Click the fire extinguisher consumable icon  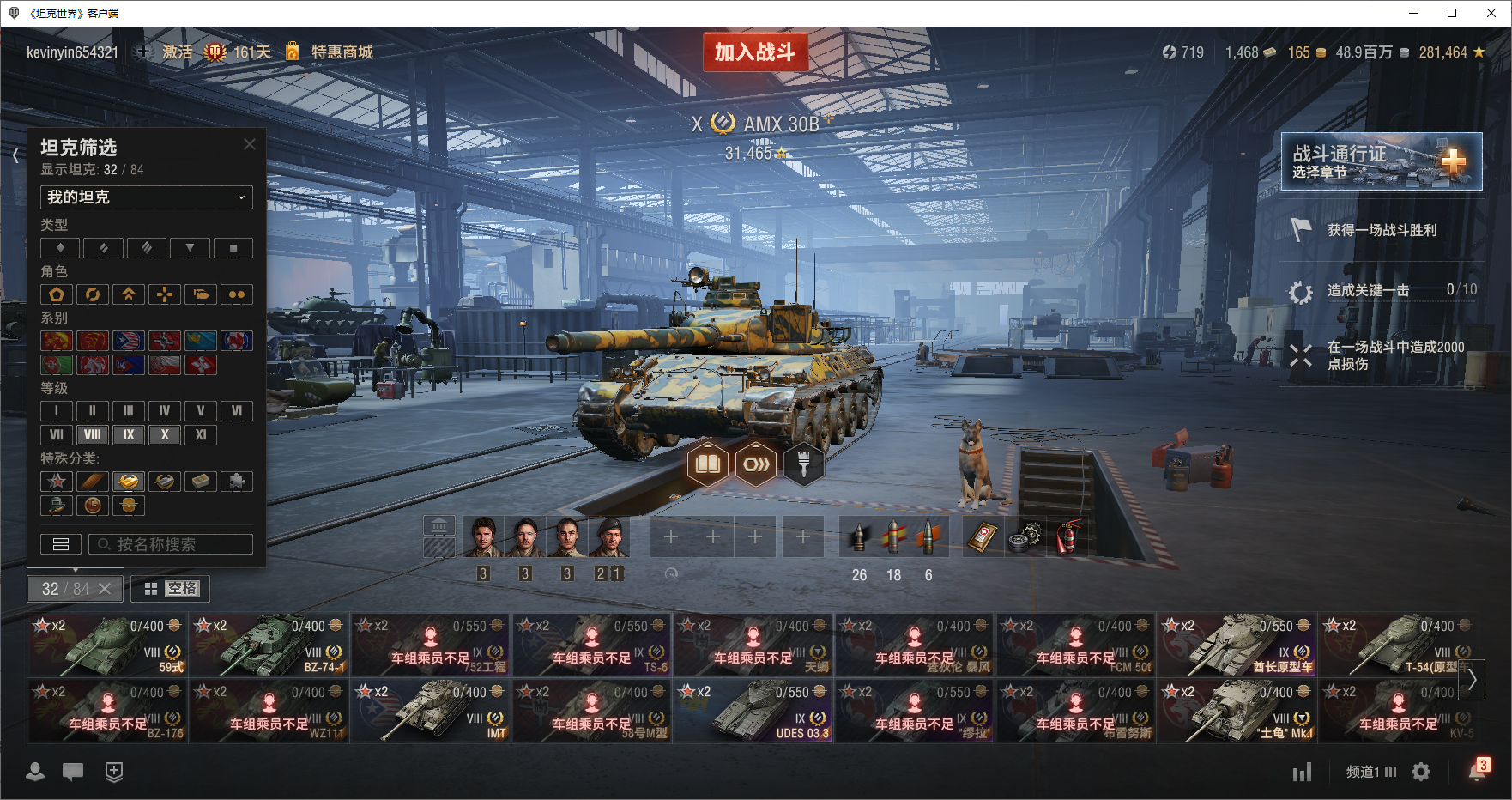pos(1067,536)
